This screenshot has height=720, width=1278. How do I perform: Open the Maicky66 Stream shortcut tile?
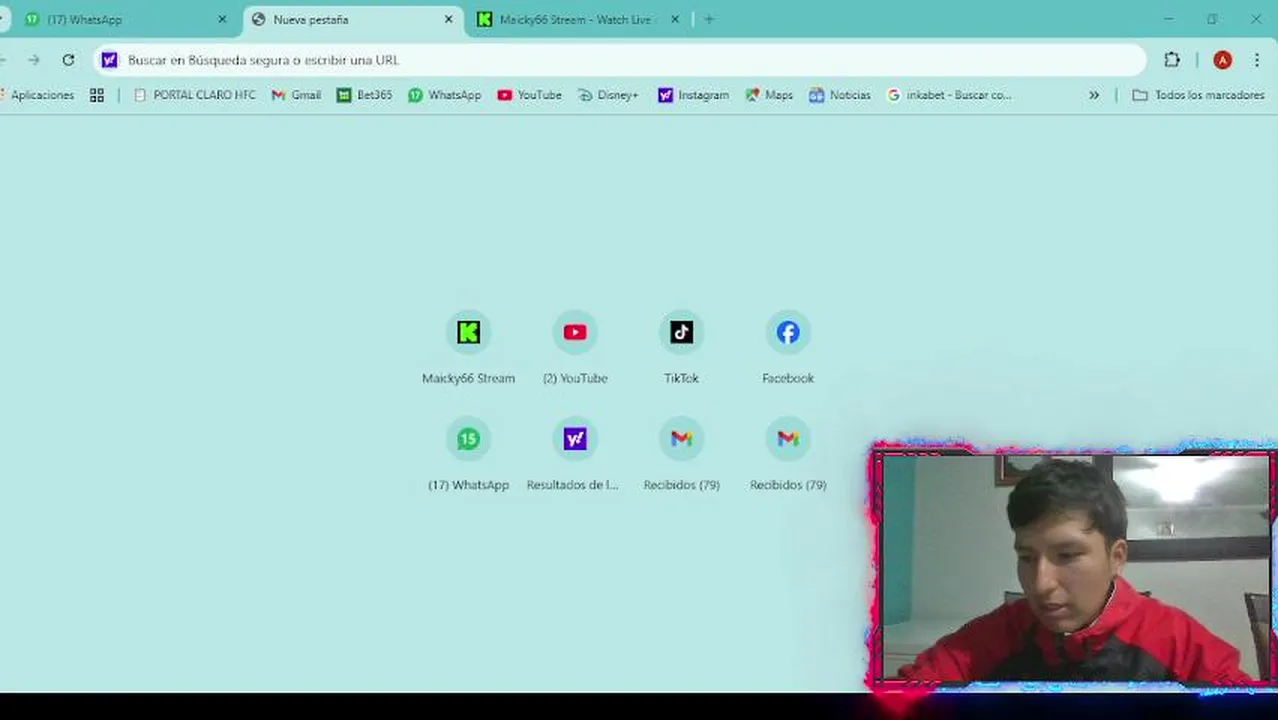pos(468,347)
